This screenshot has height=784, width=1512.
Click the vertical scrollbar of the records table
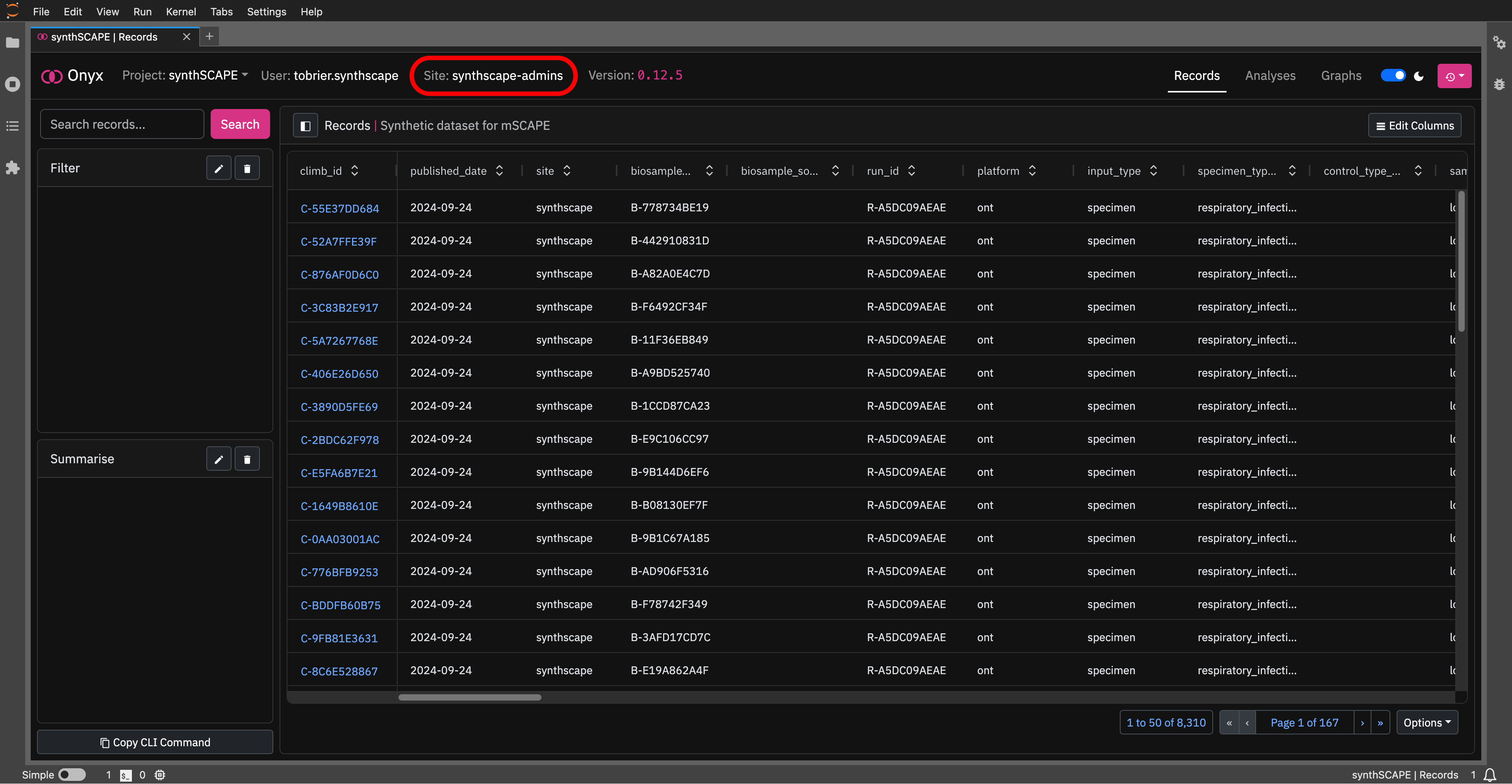point(1462,261)
